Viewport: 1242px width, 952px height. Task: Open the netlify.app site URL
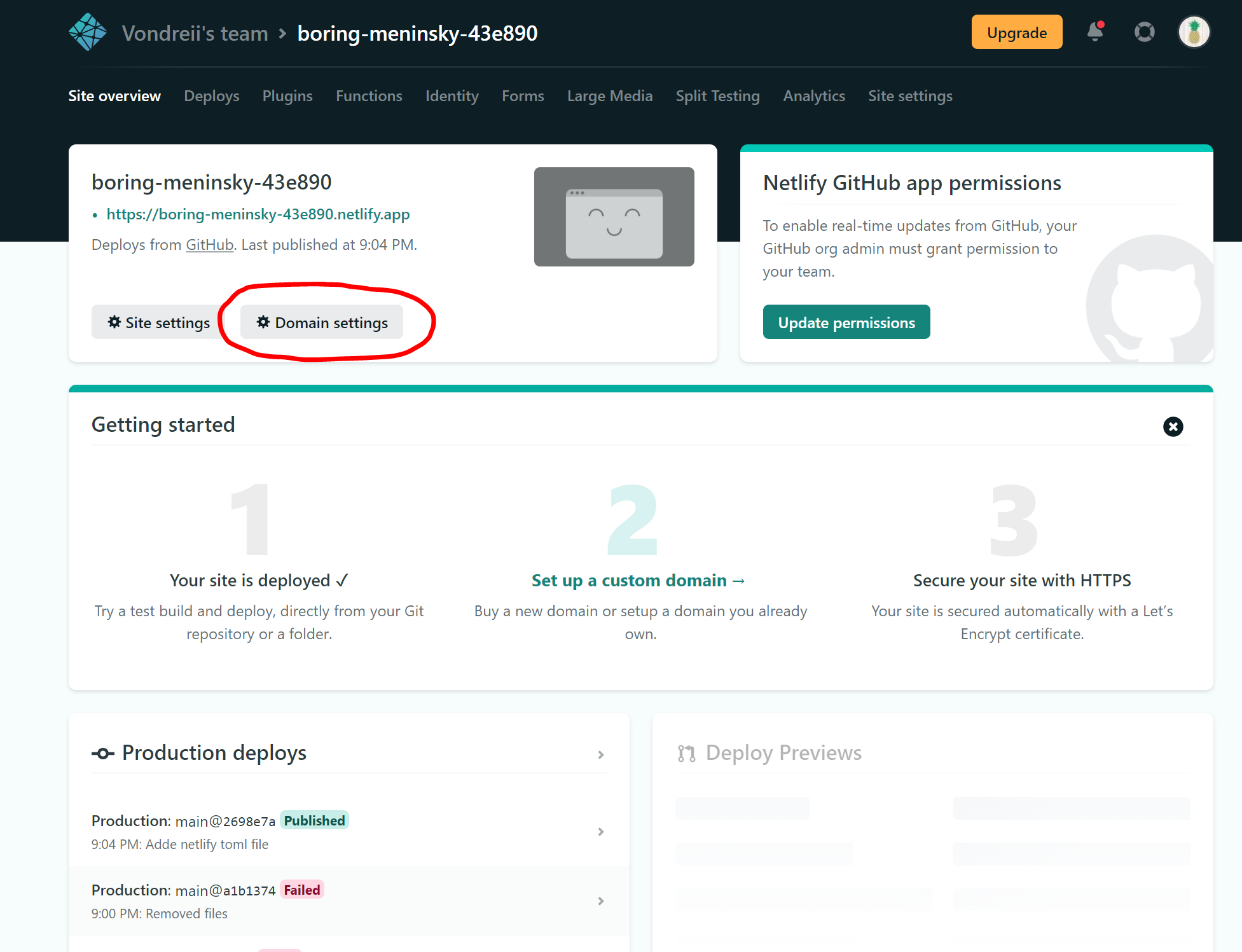[258, 214]
